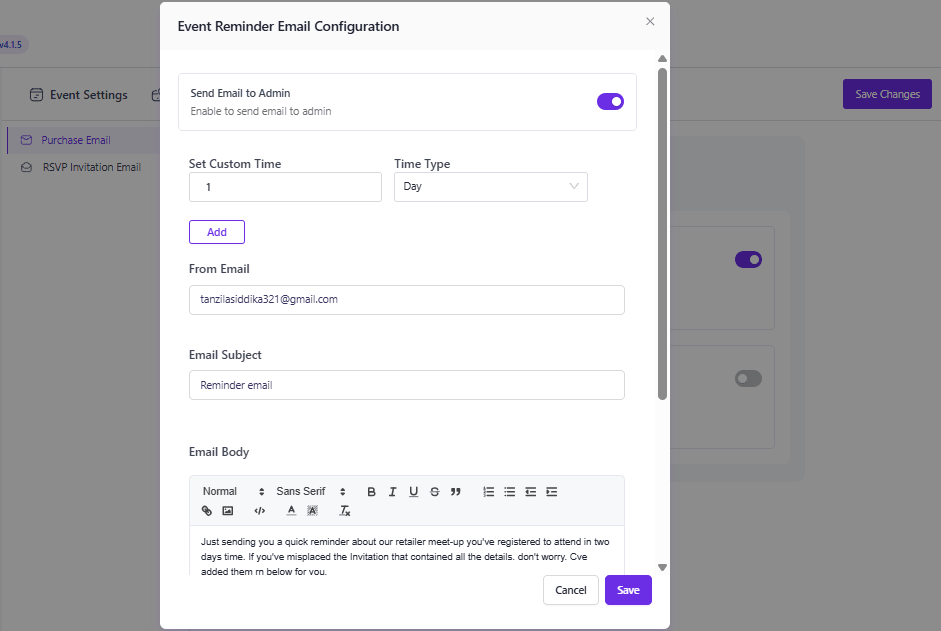Screen dimensions: 941x631
Task: Click the Add button for custom time
Action: pos(217,232)
